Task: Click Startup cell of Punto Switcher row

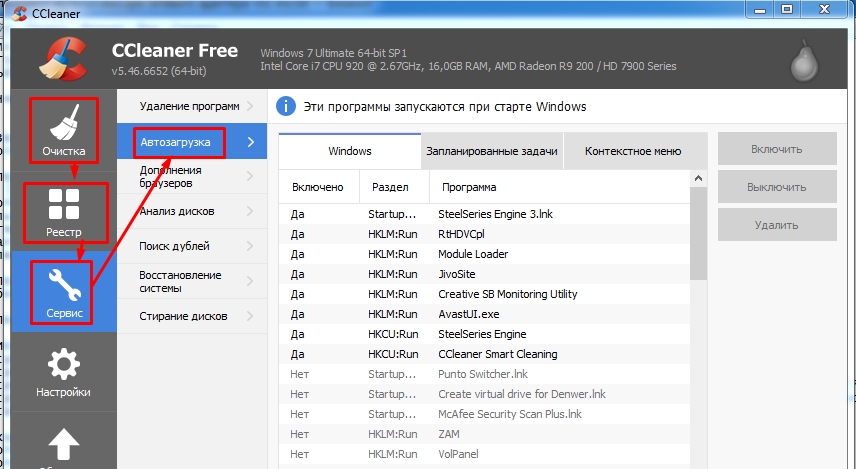Action: coord(392,374)
